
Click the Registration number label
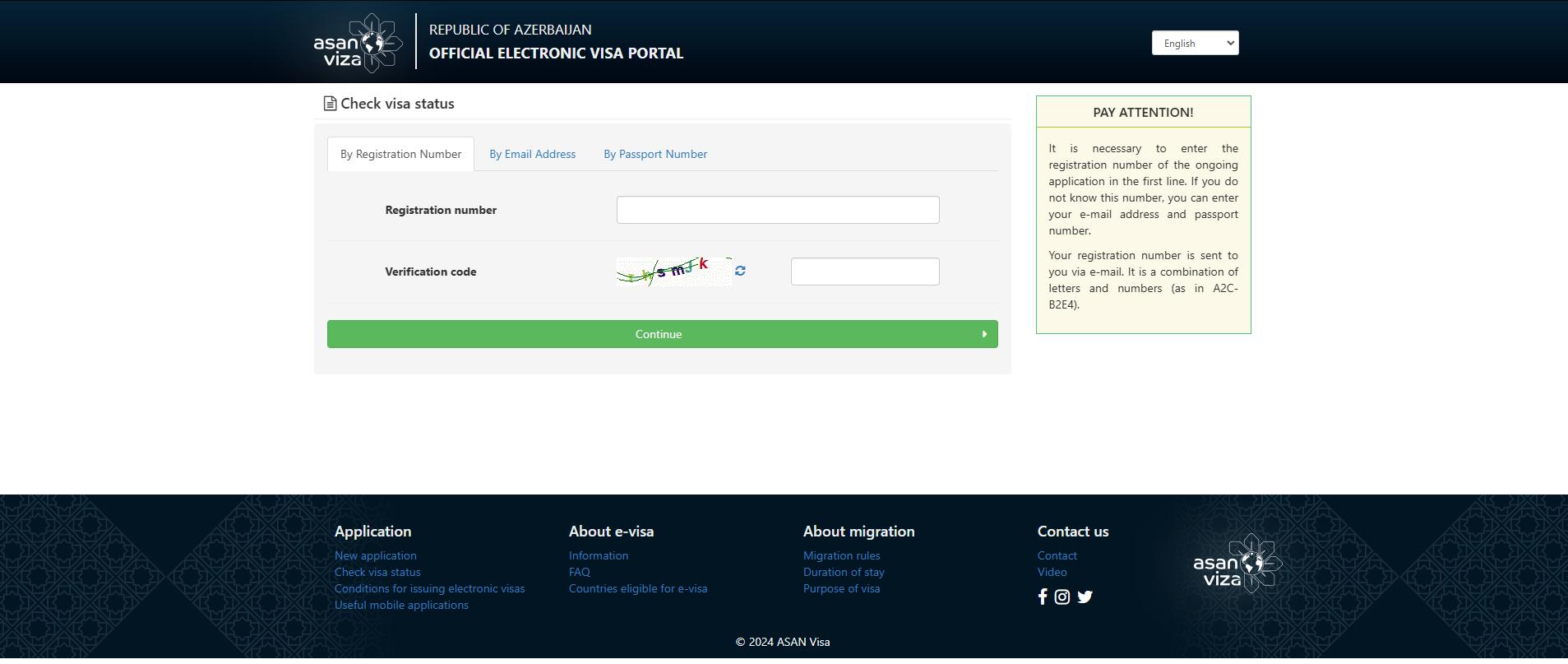(441, 210)
